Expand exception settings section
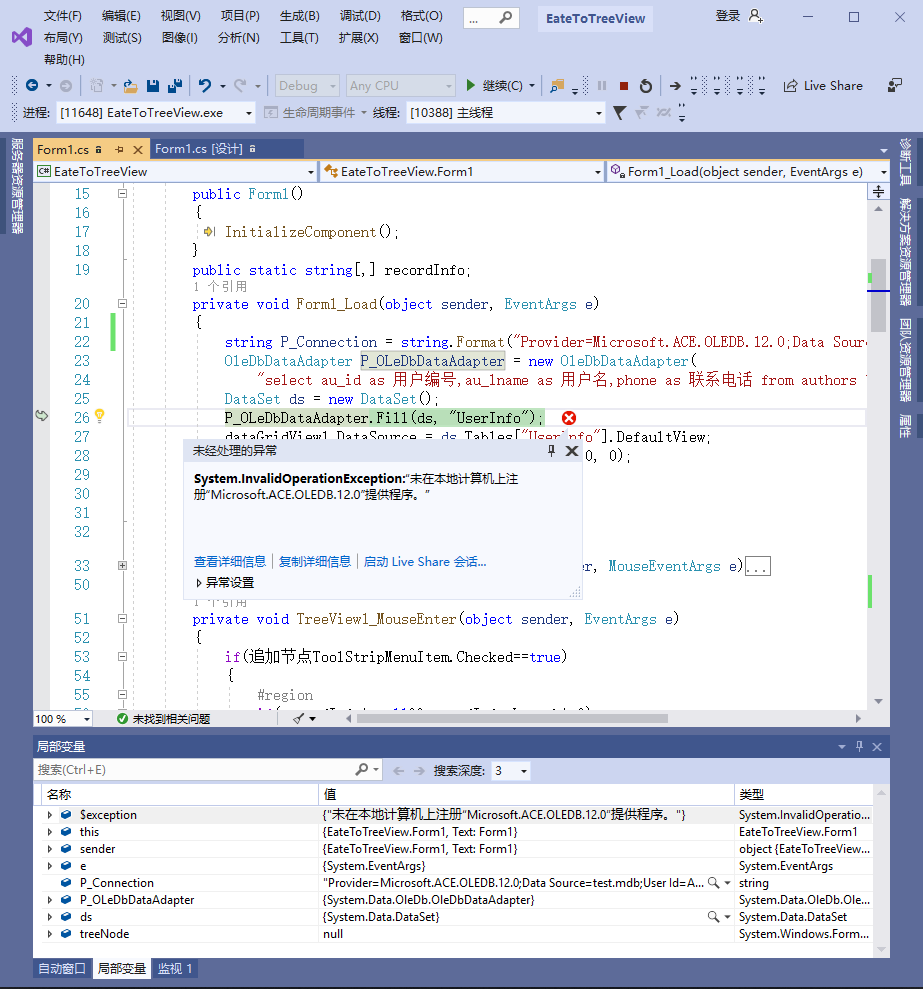Image resolution: width=923 pixels, height=989 pixels. [199, 583]
